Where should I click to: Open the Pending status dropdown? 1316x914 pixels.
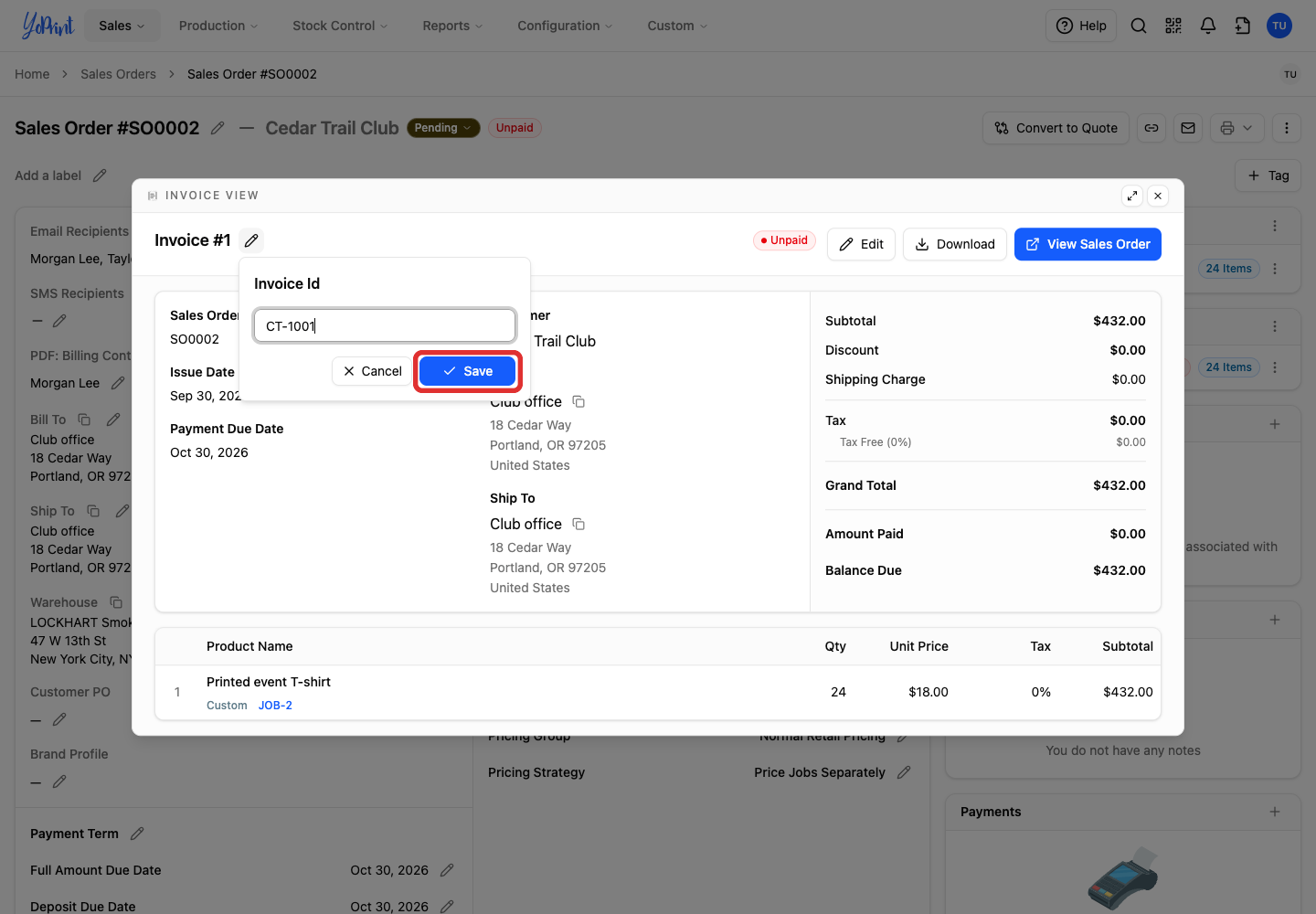point(443,128)
